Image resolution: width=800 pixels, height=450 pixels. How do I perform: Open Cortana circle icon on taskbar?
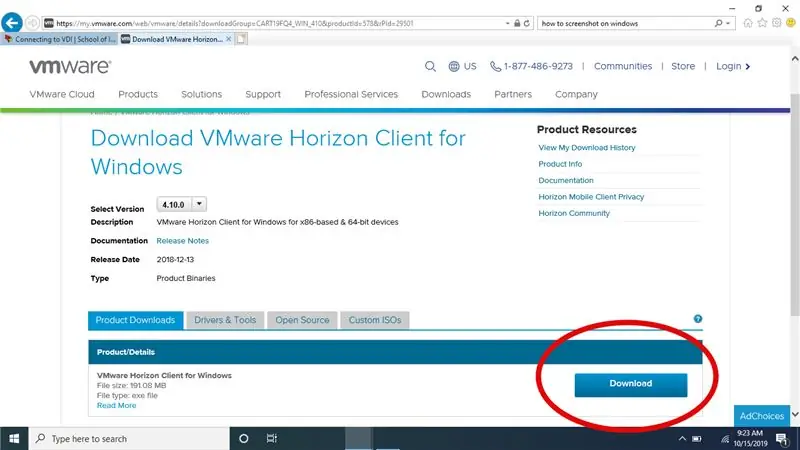coord(243,438)
